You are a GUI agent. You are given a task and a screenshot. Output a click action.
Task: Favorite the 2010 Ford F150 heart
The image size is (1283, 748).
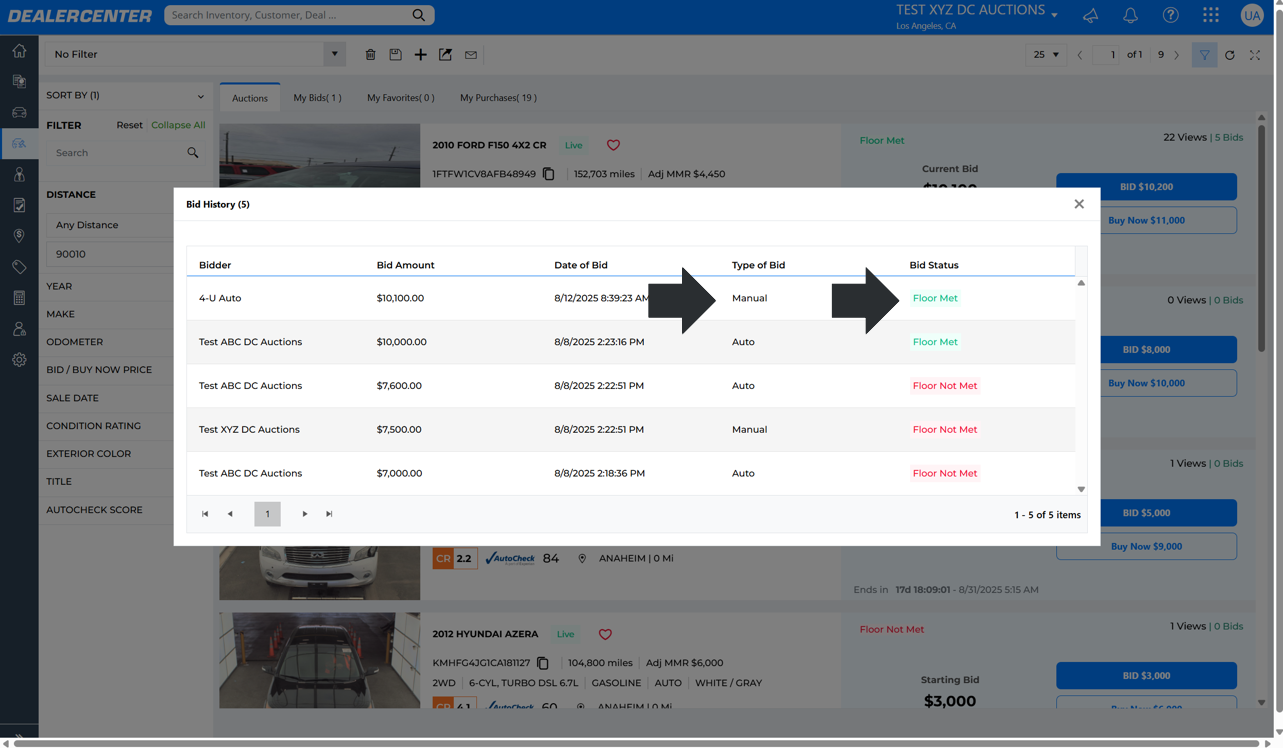pos(613,145)
